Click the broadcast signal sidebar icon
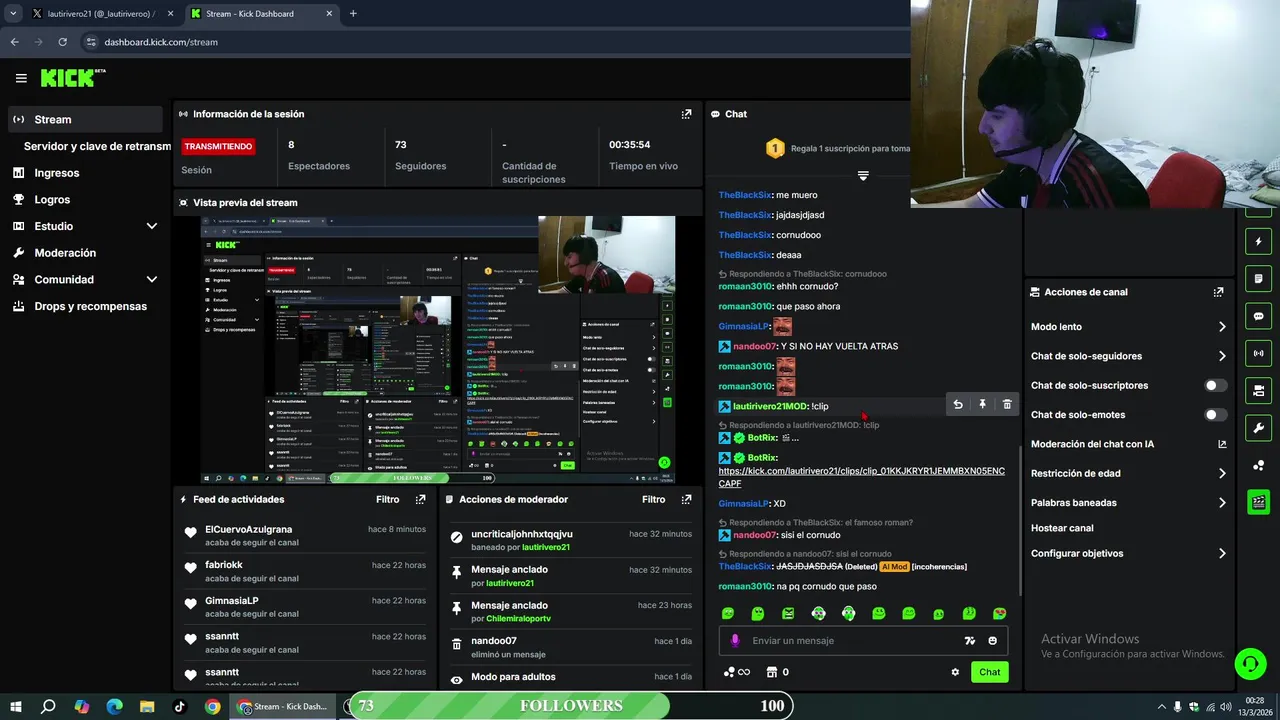The width and height of the screenshot is (1280, 720). pos(1258,353)
